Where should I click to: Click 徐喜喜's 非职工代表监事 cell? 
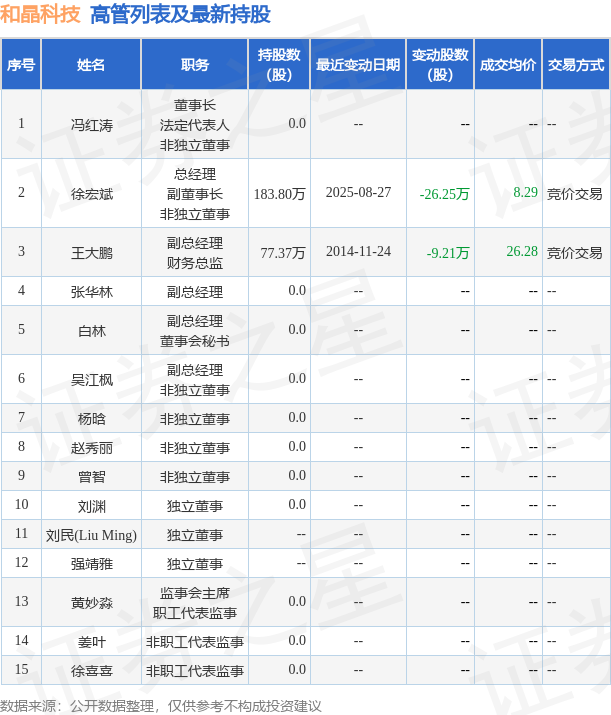point(195,671)
